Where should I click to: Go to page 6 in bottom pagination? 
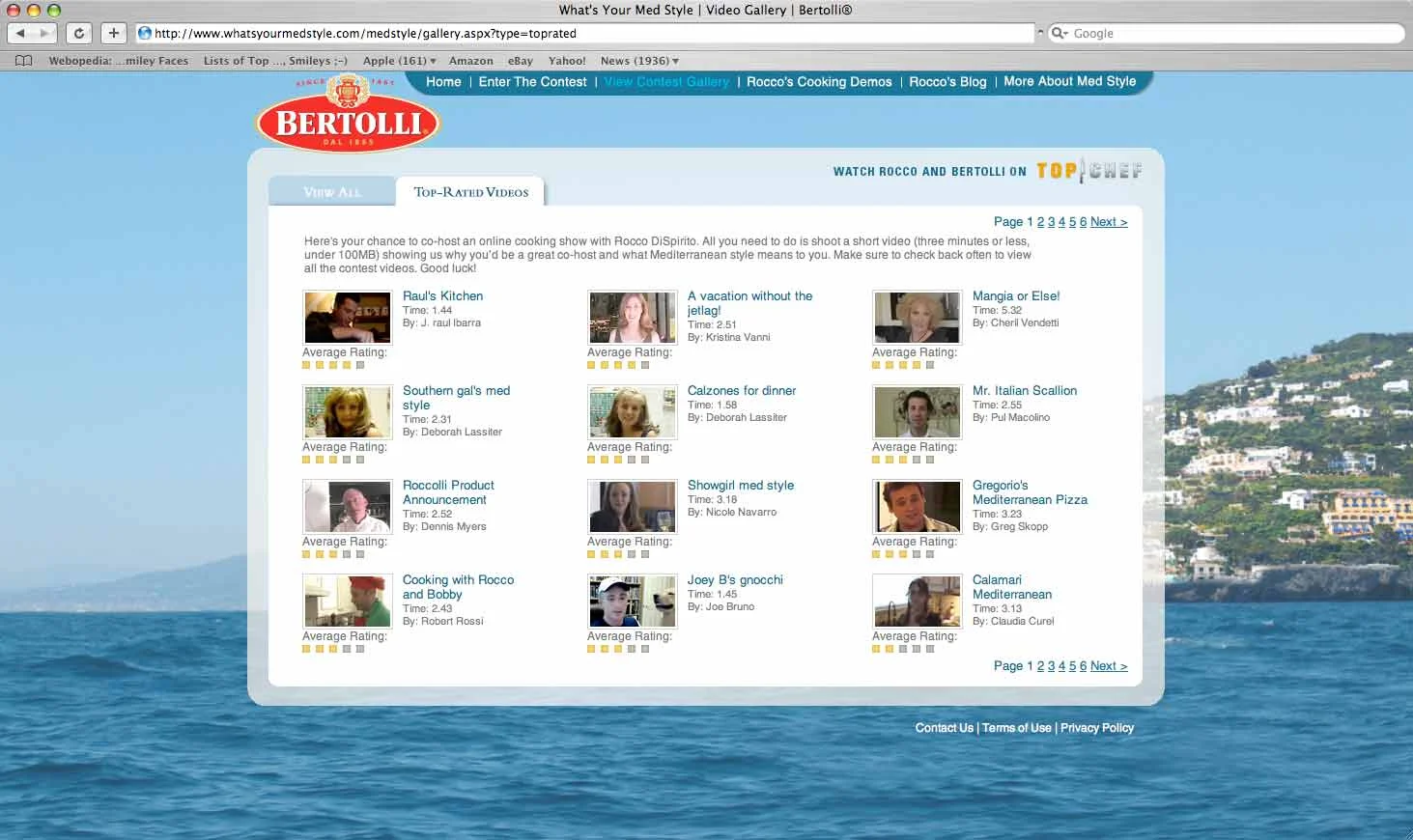point(1084,666)
